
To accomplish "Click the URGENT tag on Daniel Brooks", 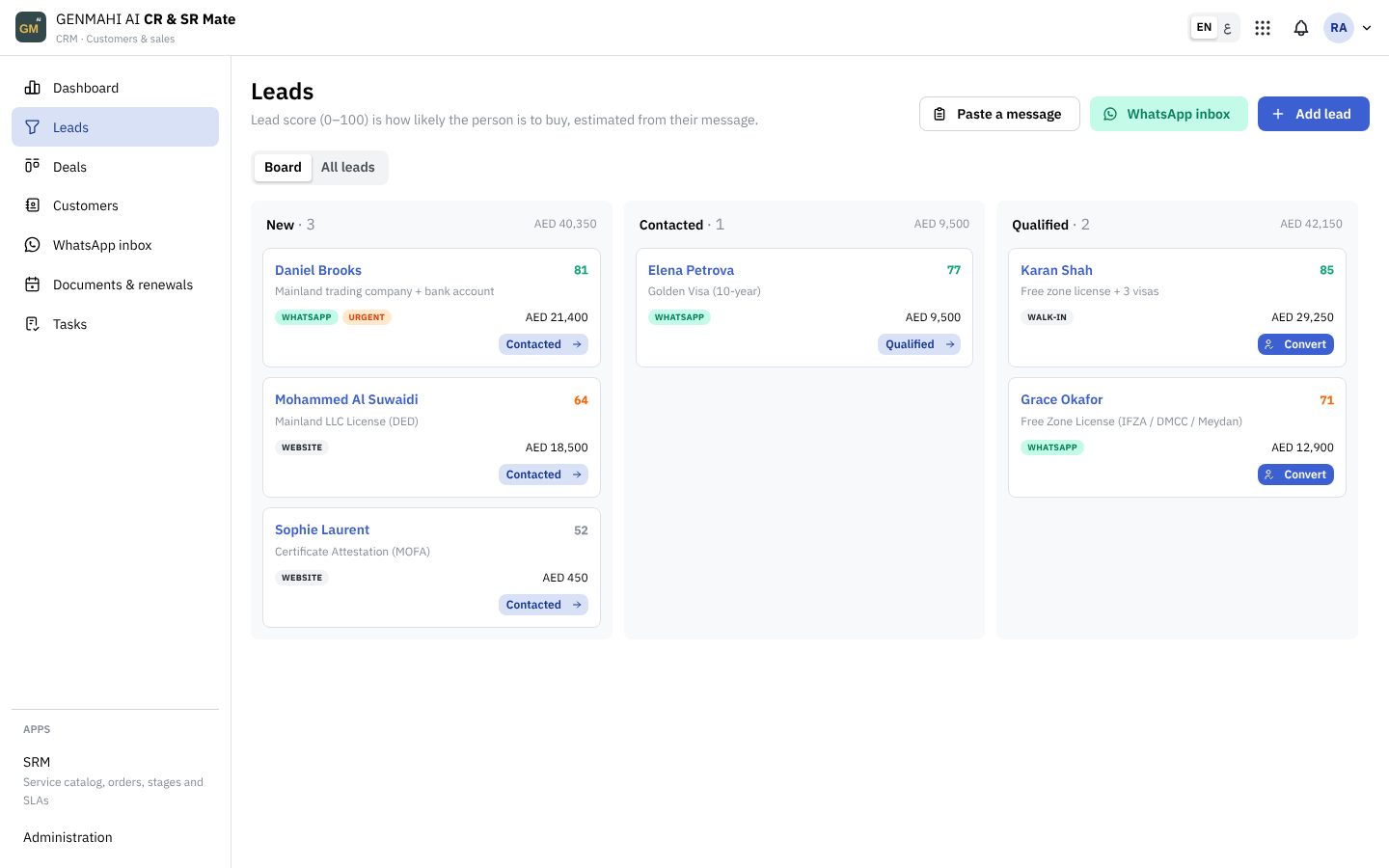I will coord(367,317).
